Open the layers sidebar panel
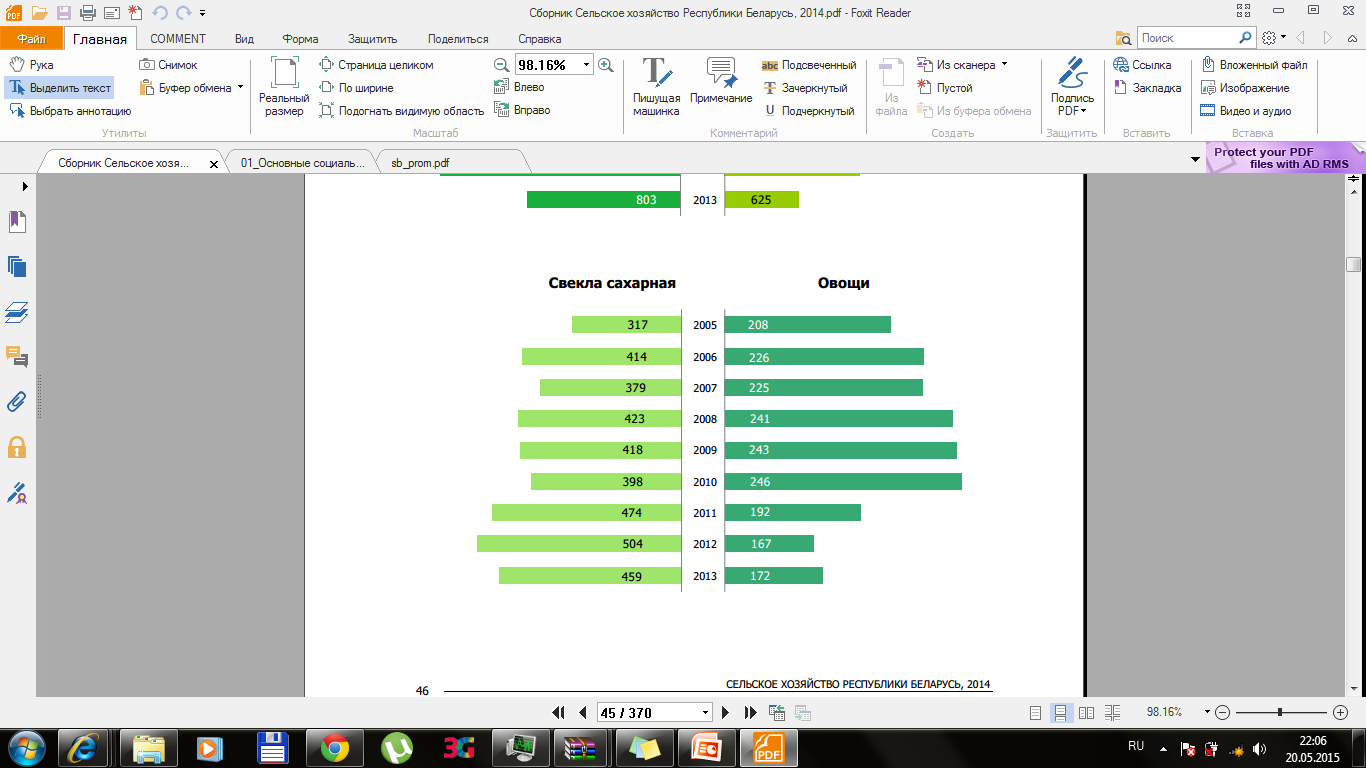1366x768 pixels. coord(17,312)
